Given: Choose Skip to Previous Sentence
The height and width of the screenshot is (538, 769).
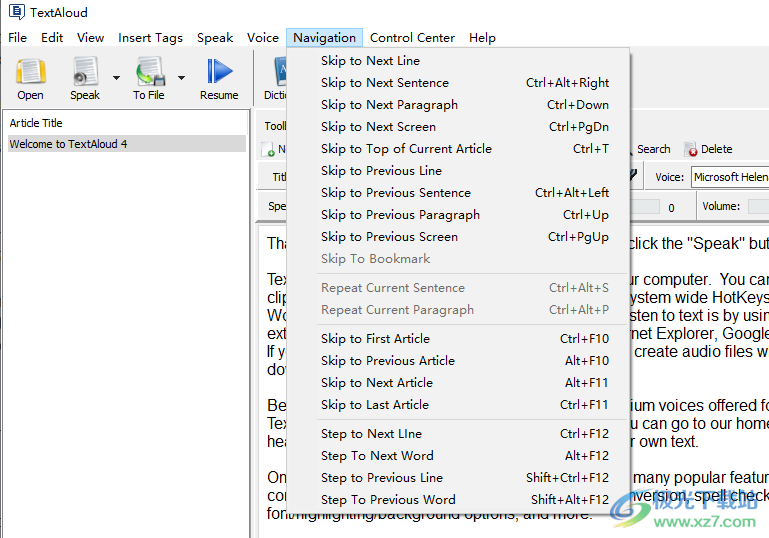Looking at the screenshot, I should pyautogui.click(x=458, y=193).
